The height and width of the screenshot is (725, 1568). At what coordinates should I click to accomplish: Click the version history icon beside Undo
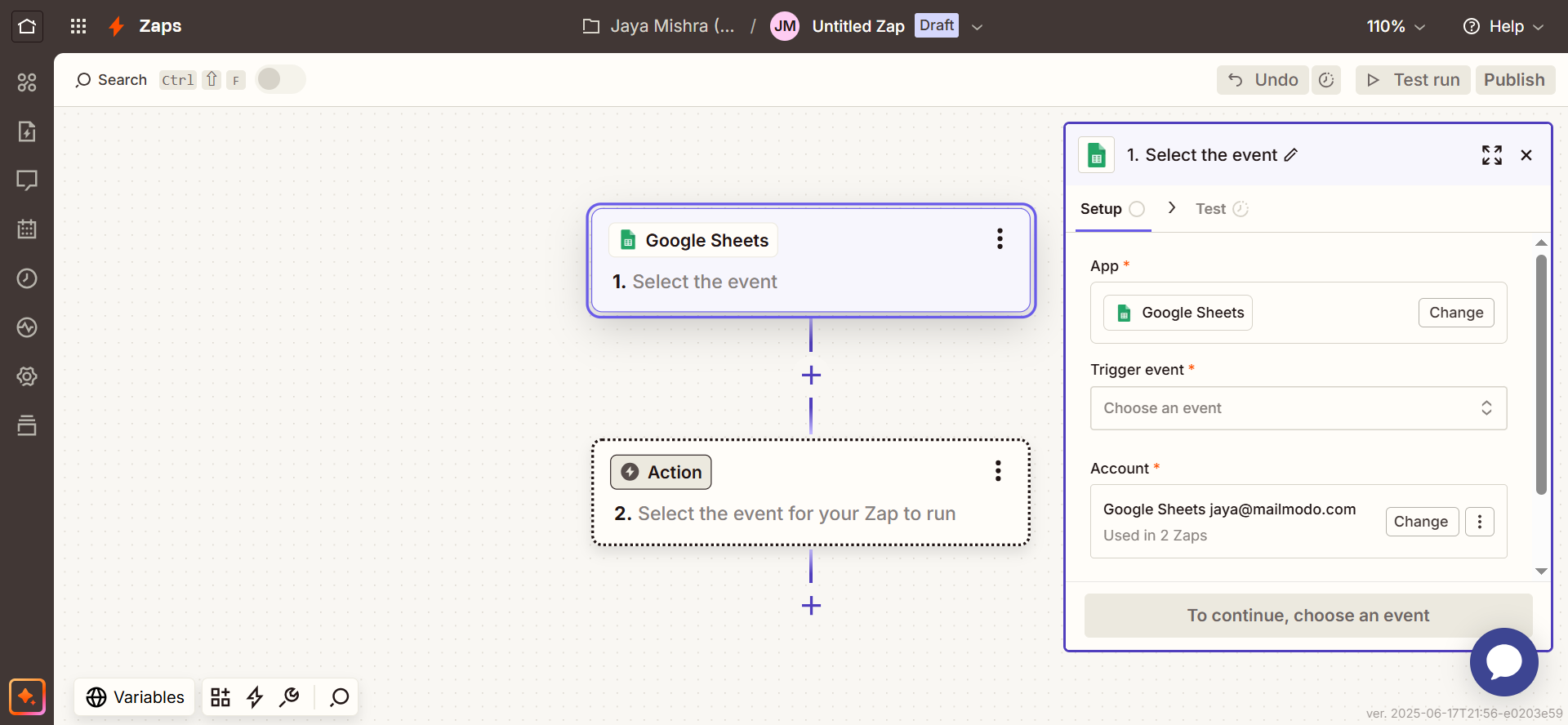coord(1326,80)
